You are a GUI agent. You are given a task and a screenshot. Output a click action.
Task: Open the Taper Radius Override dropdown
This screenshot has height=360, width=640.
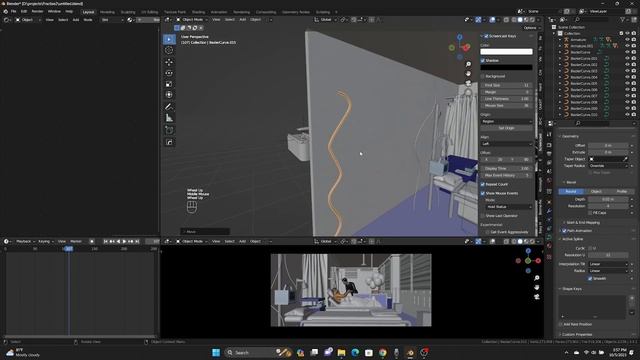click(608, 166)
